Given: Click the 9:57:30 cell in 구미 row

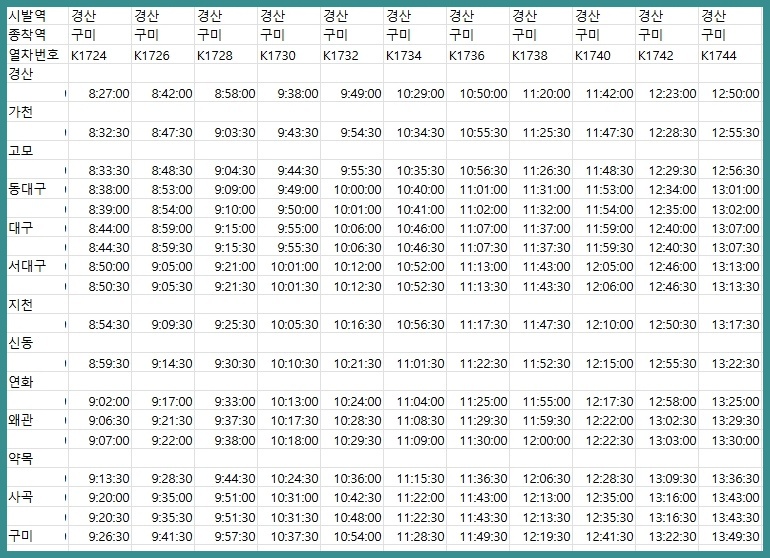Looking at the screenshot, I should pos(225,536).
